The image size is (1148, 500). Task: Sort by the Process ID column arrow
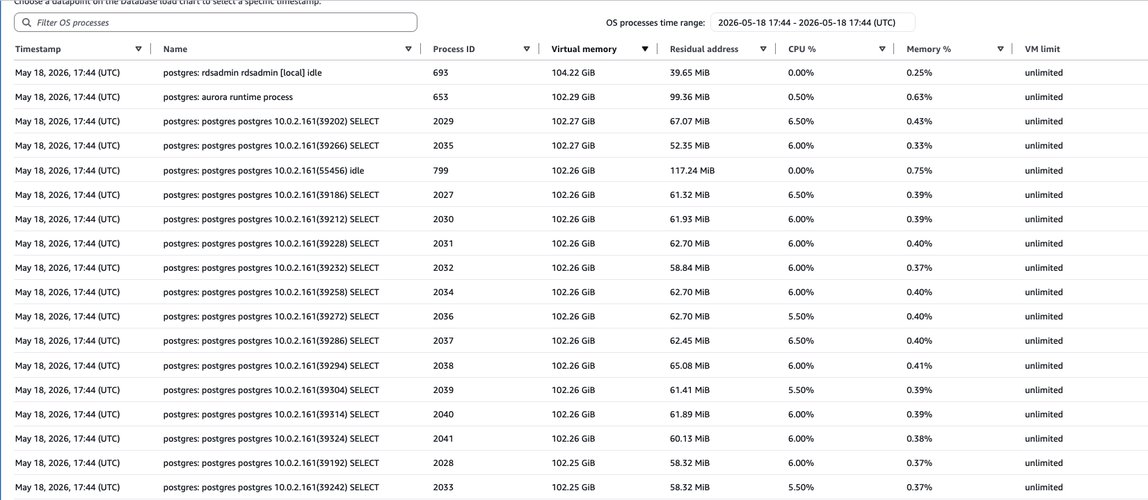tap(526, 49)
